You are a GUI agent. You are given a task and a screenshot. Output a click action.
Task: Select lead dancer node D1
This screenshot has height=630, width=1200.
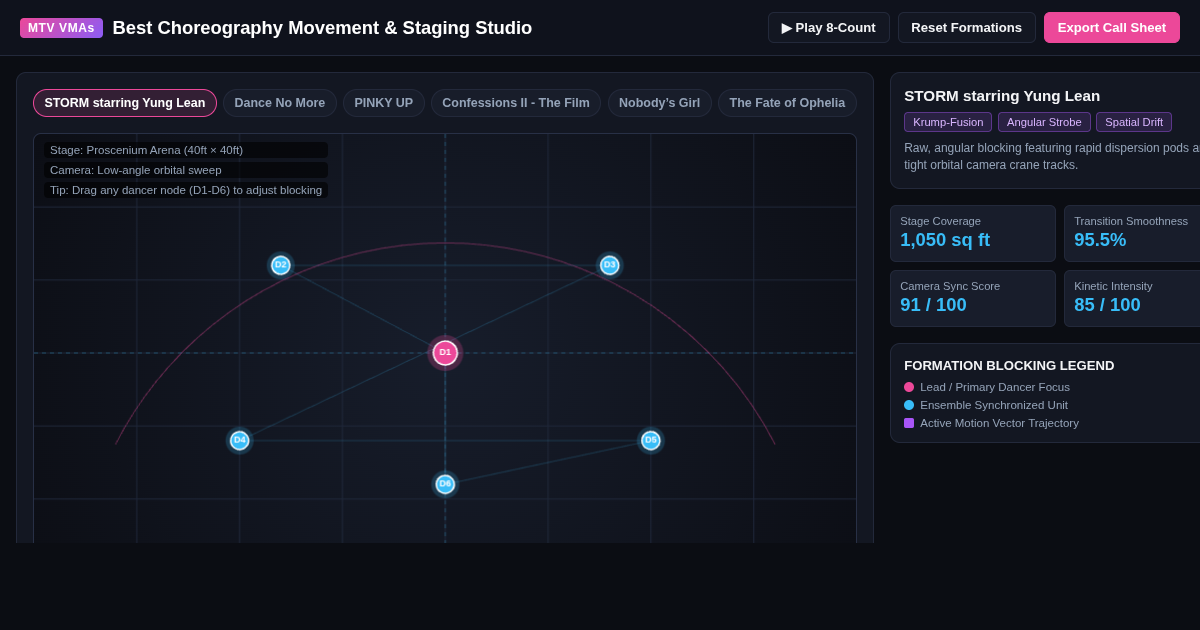445,353
